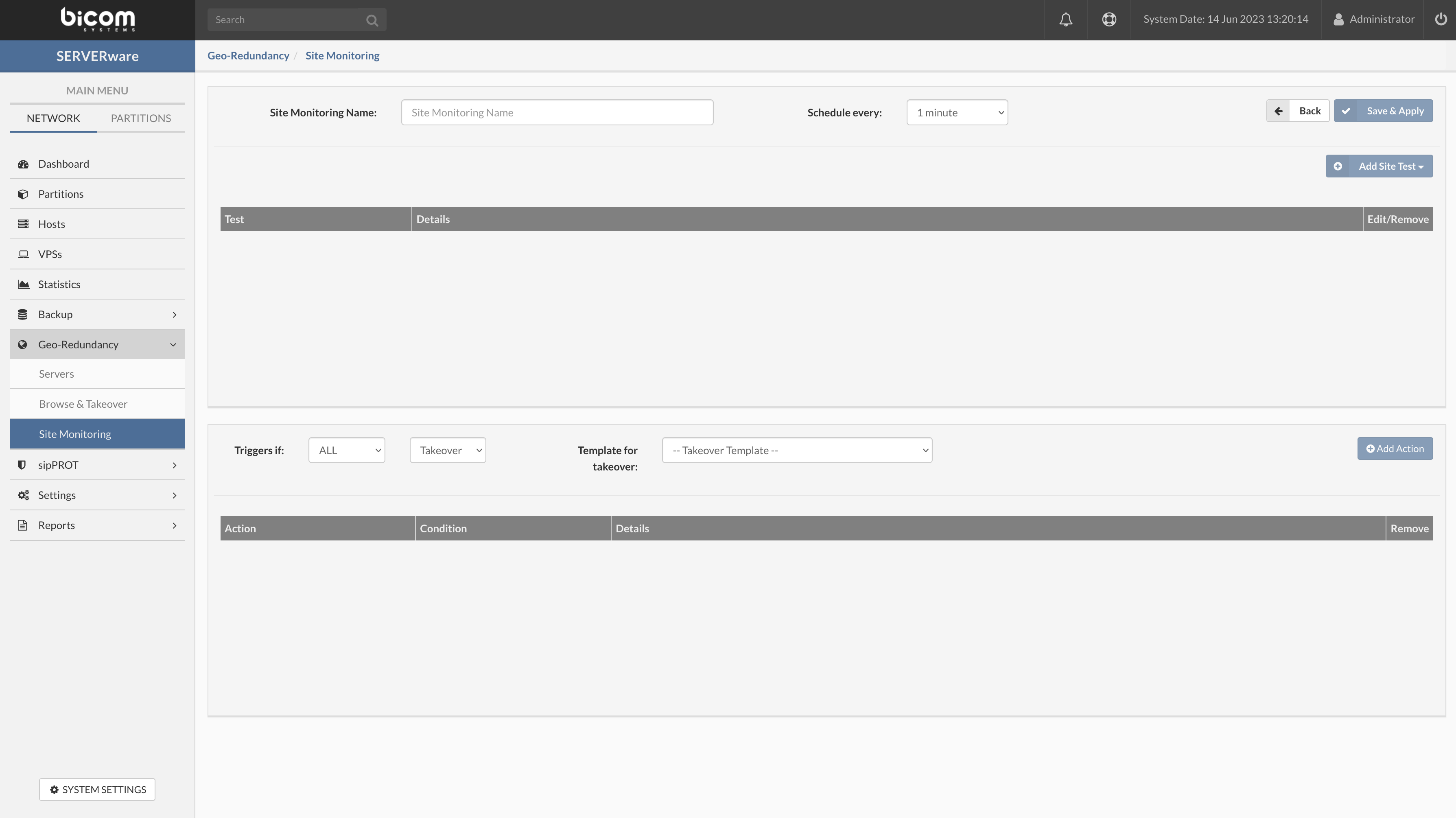The height and width of the screenshot is (818, 1456).
Task: Click the search magnifier icon
Action: click(372, 20)
